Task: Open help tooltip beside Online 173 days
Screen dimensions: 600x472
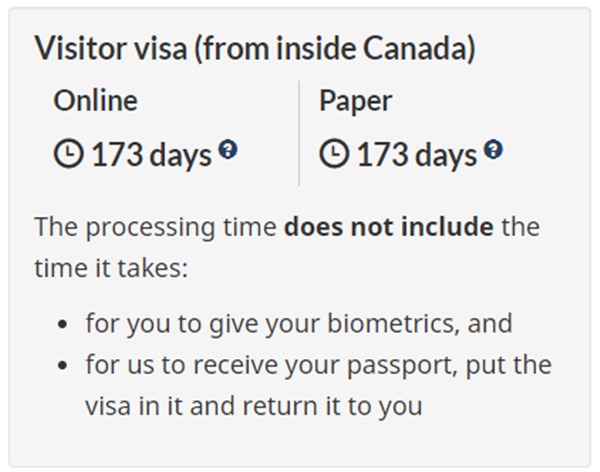Action: click(228, 149)
